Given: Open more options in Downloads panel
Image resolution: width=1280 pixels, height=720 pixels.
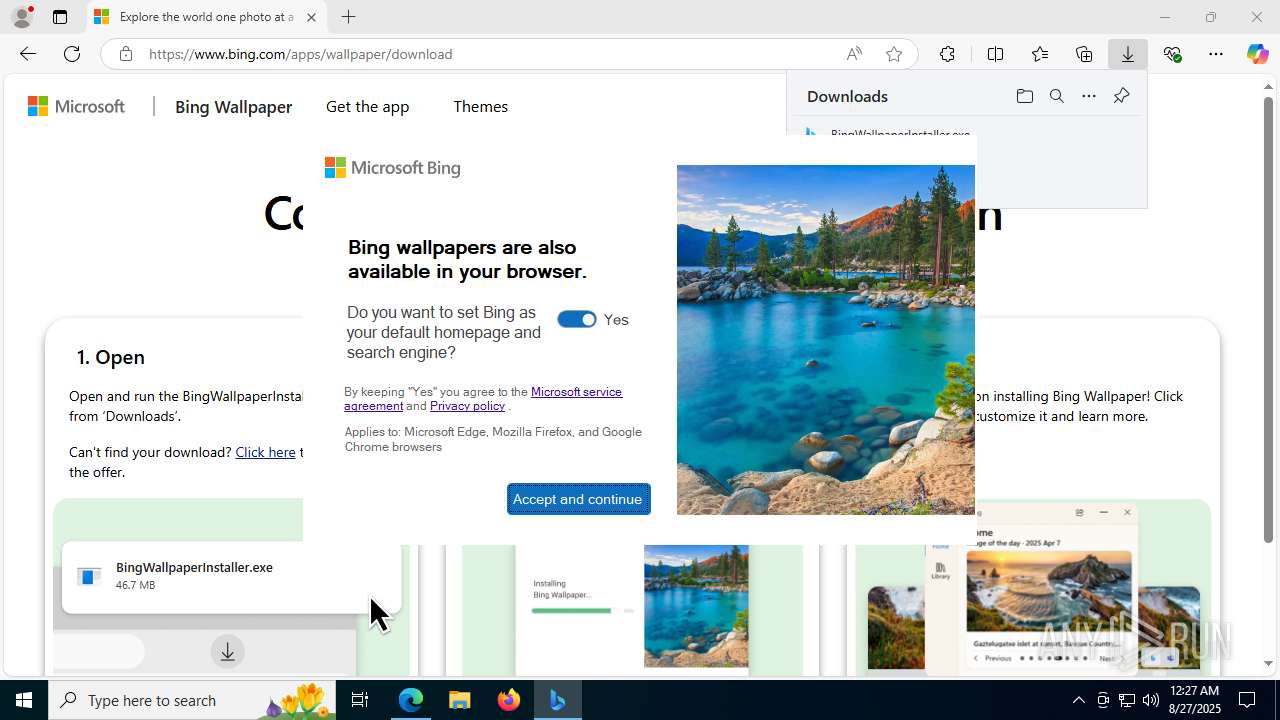Looking at the screenshot, I should (1089, 96).
